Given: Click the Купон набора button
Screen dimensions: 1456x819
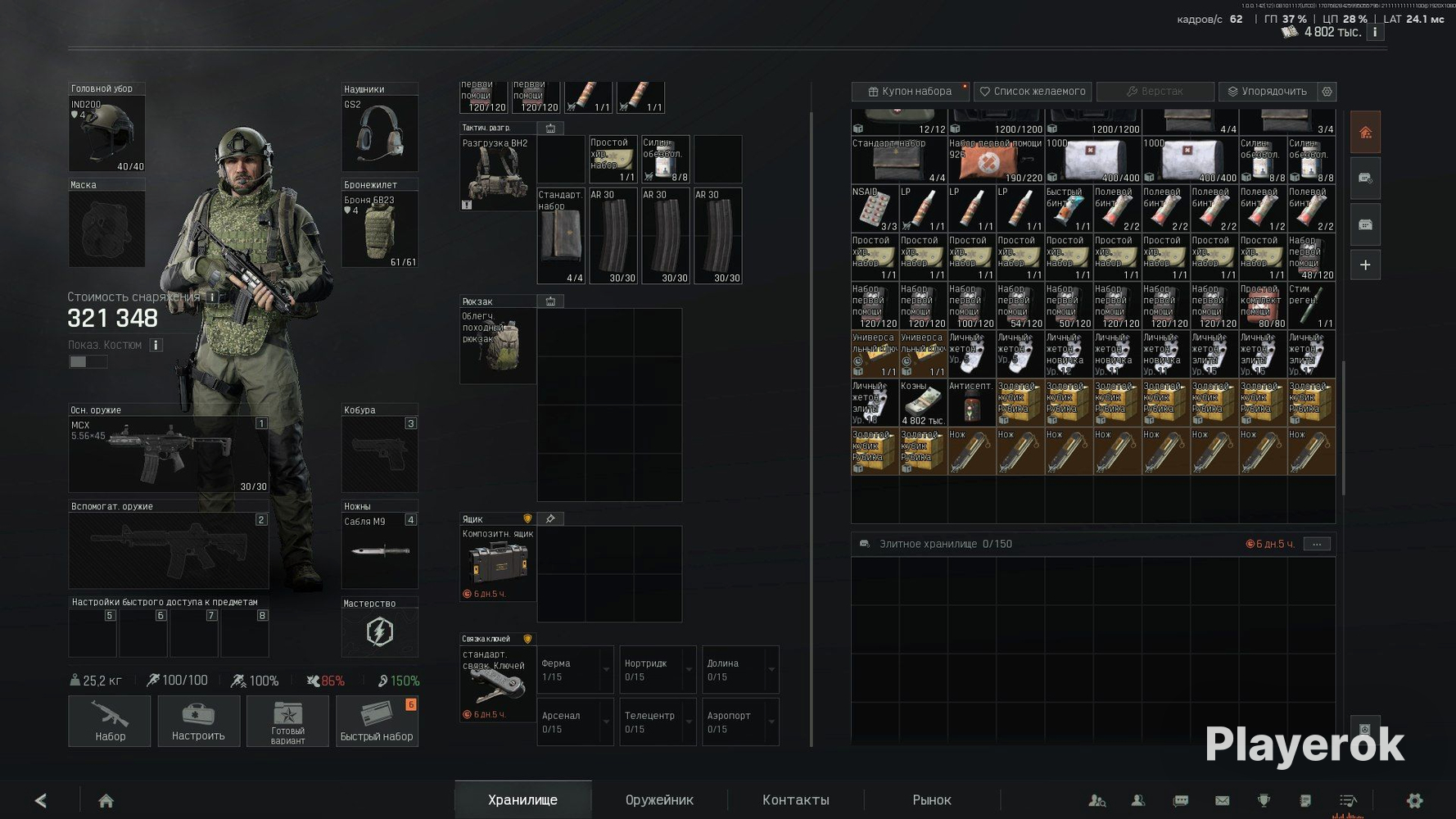Looking at the screenshot, I should pos(909,92).
